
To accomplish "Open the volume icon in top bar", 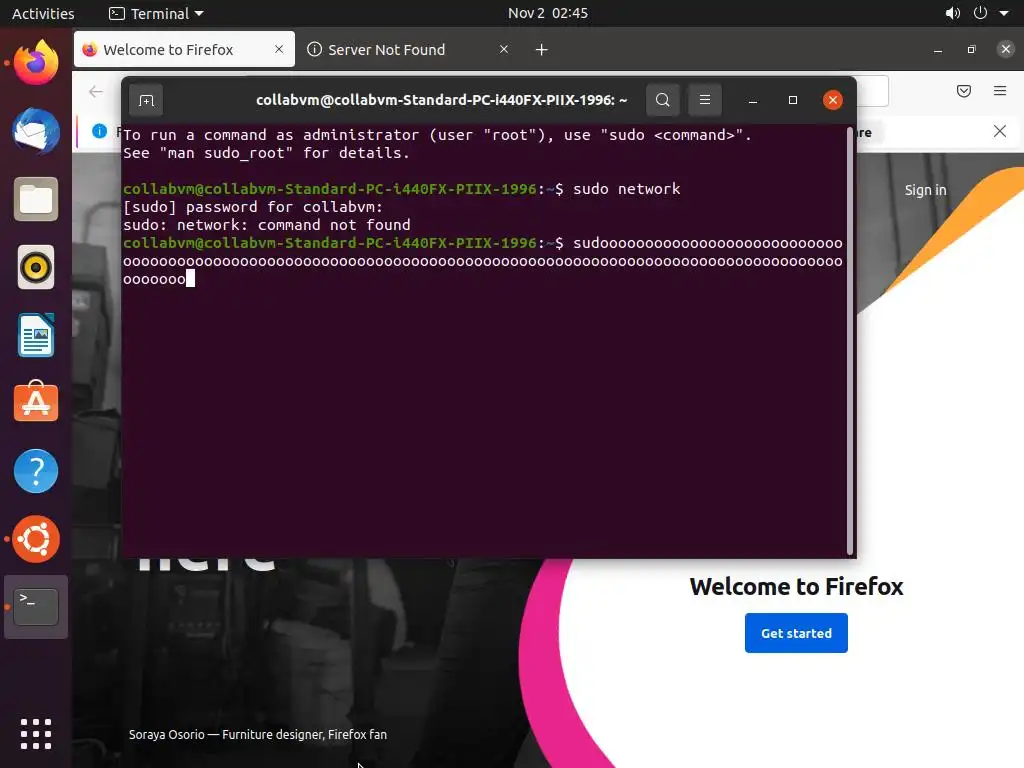I will (953, 13).
